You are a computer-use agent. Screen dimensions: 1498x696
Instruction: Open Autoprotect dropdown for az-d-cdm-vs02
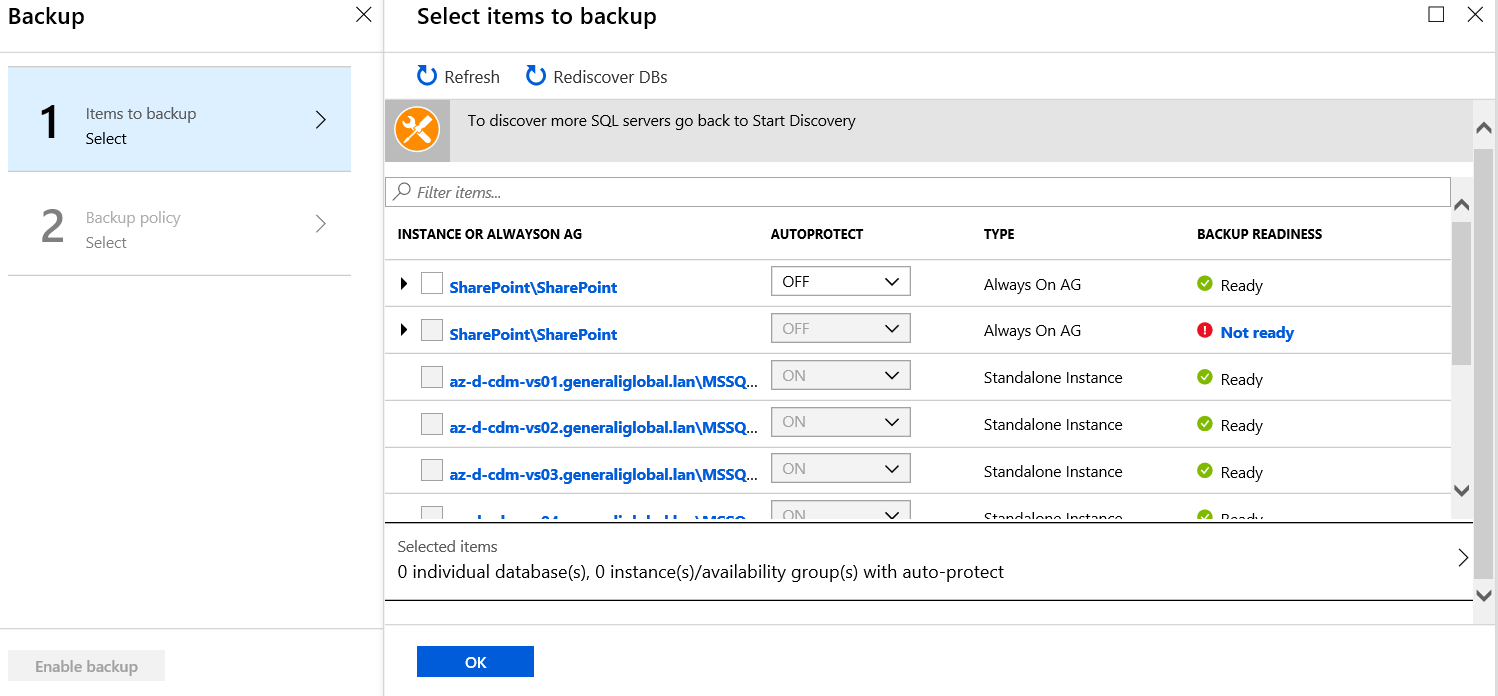pyautogui.click(x=840, y=422)
